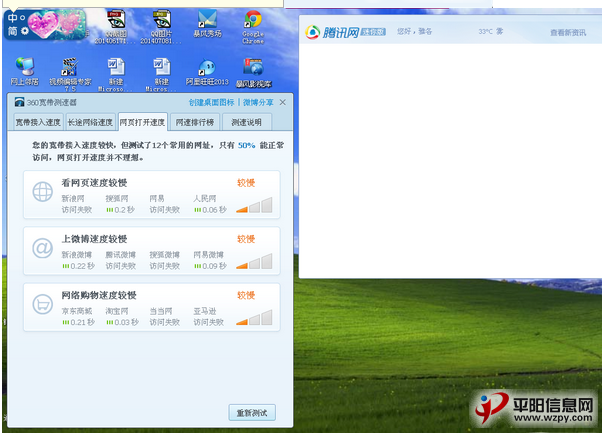
Task: Click the 淘宝网 0.03秒 result
Action: pyautogui.click(x=122, y=316)
